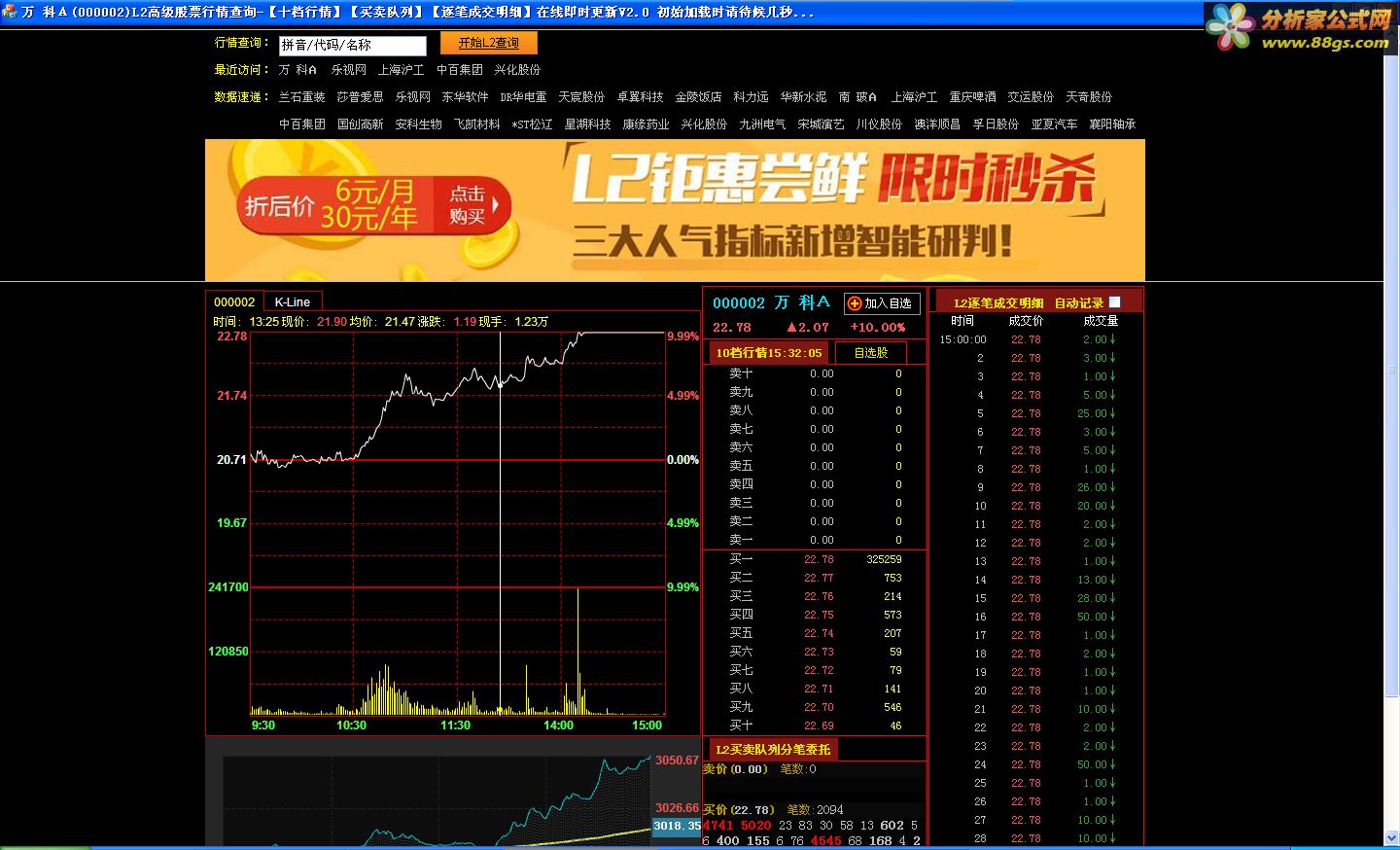Click the 卖一 row in order book

[815, 540]
